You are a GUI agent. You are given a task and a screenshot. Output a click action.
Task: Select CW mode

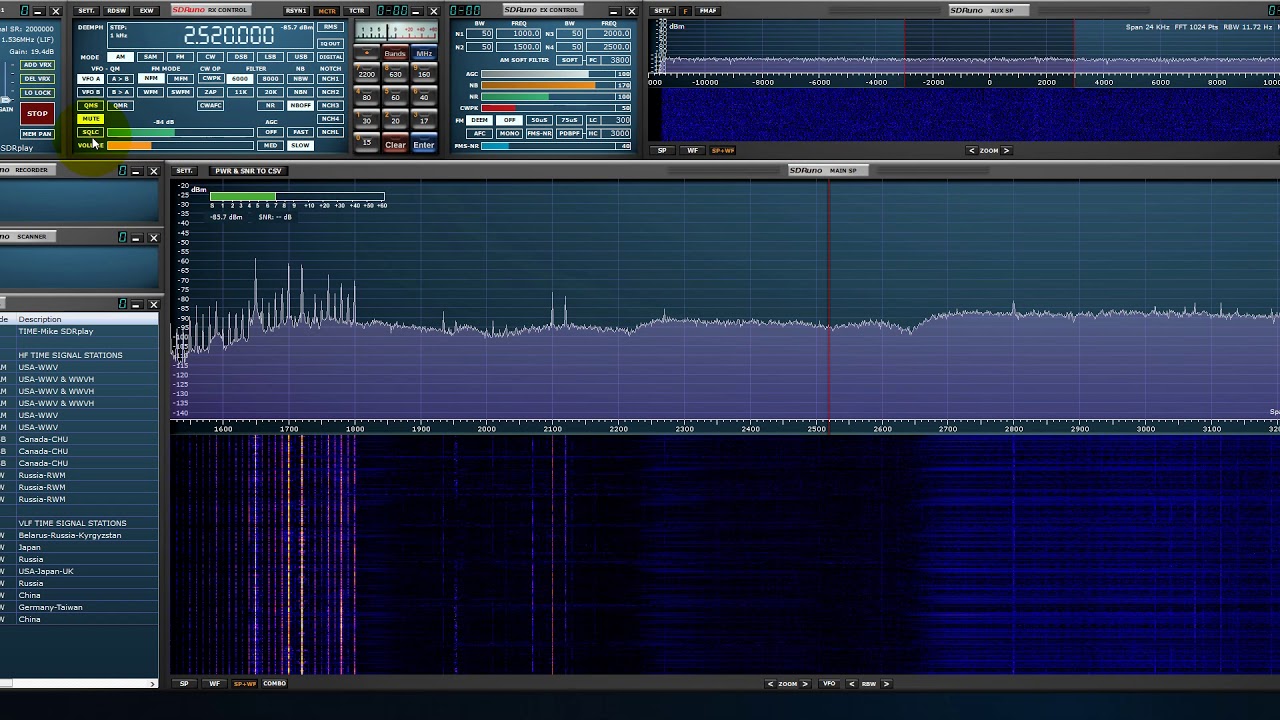[210, 57]
